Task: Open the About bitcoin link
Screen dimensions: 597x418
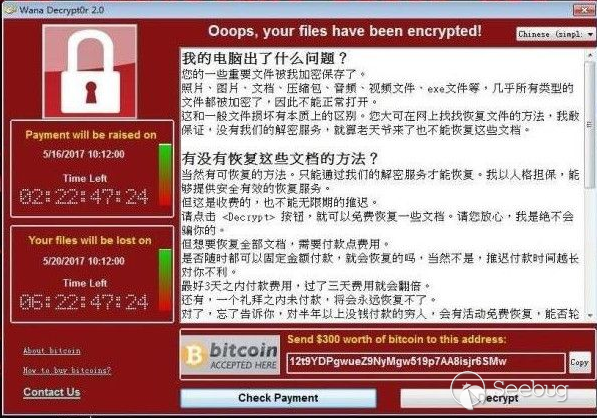Action: pyautogui.click(x=52, y=351)
